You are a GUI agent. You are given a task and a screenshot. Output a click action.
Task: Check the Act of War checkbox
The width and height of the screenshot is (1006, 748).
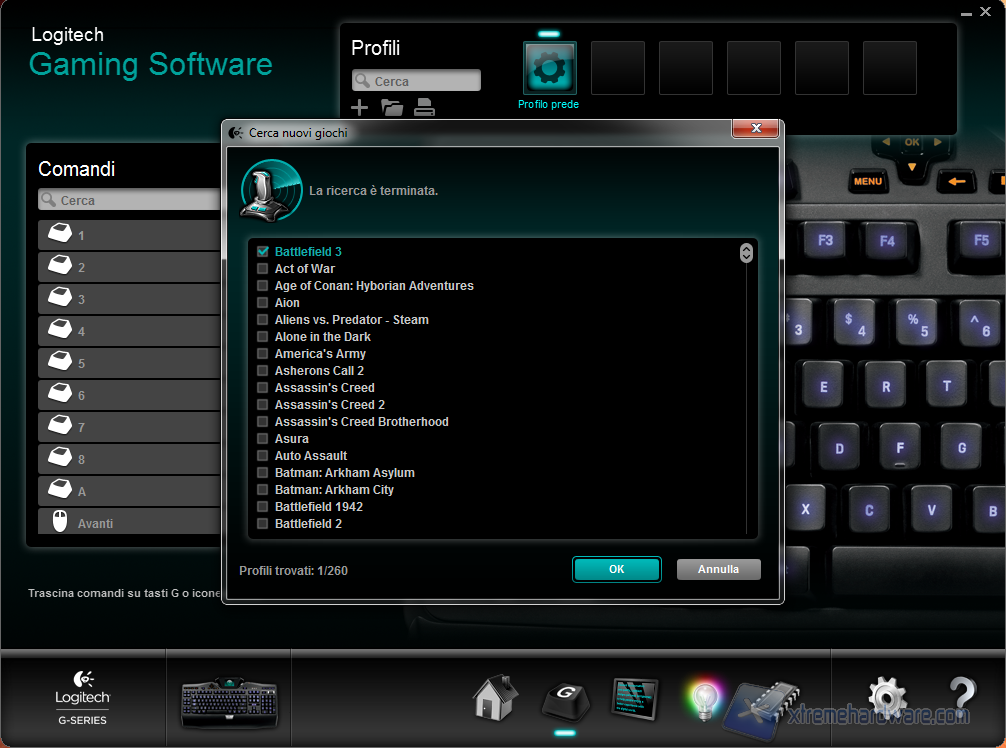[x=263, y=269]
